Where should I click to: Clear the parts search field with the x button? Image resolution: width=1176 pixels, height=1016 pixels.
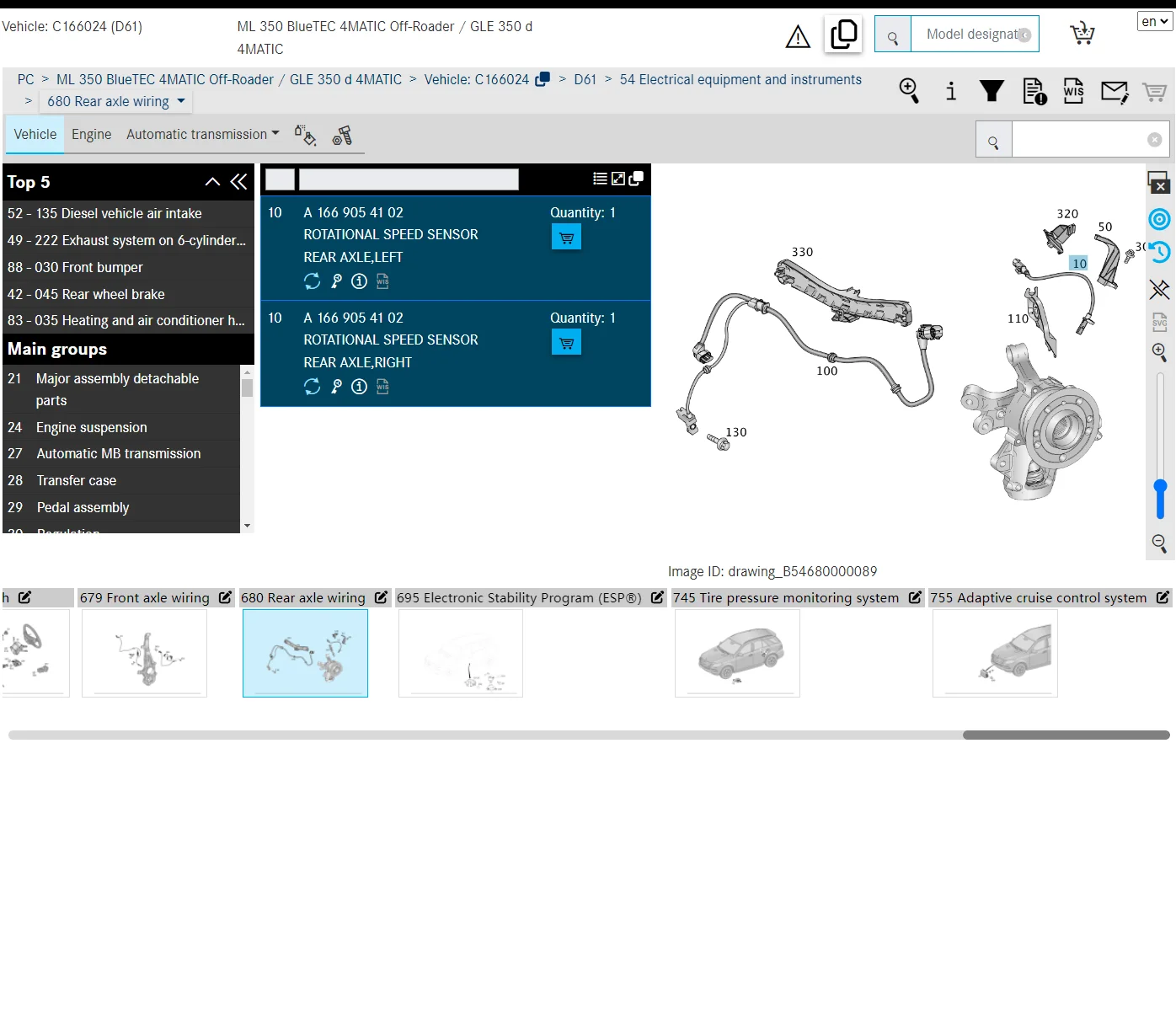[x=1154, y=140]
